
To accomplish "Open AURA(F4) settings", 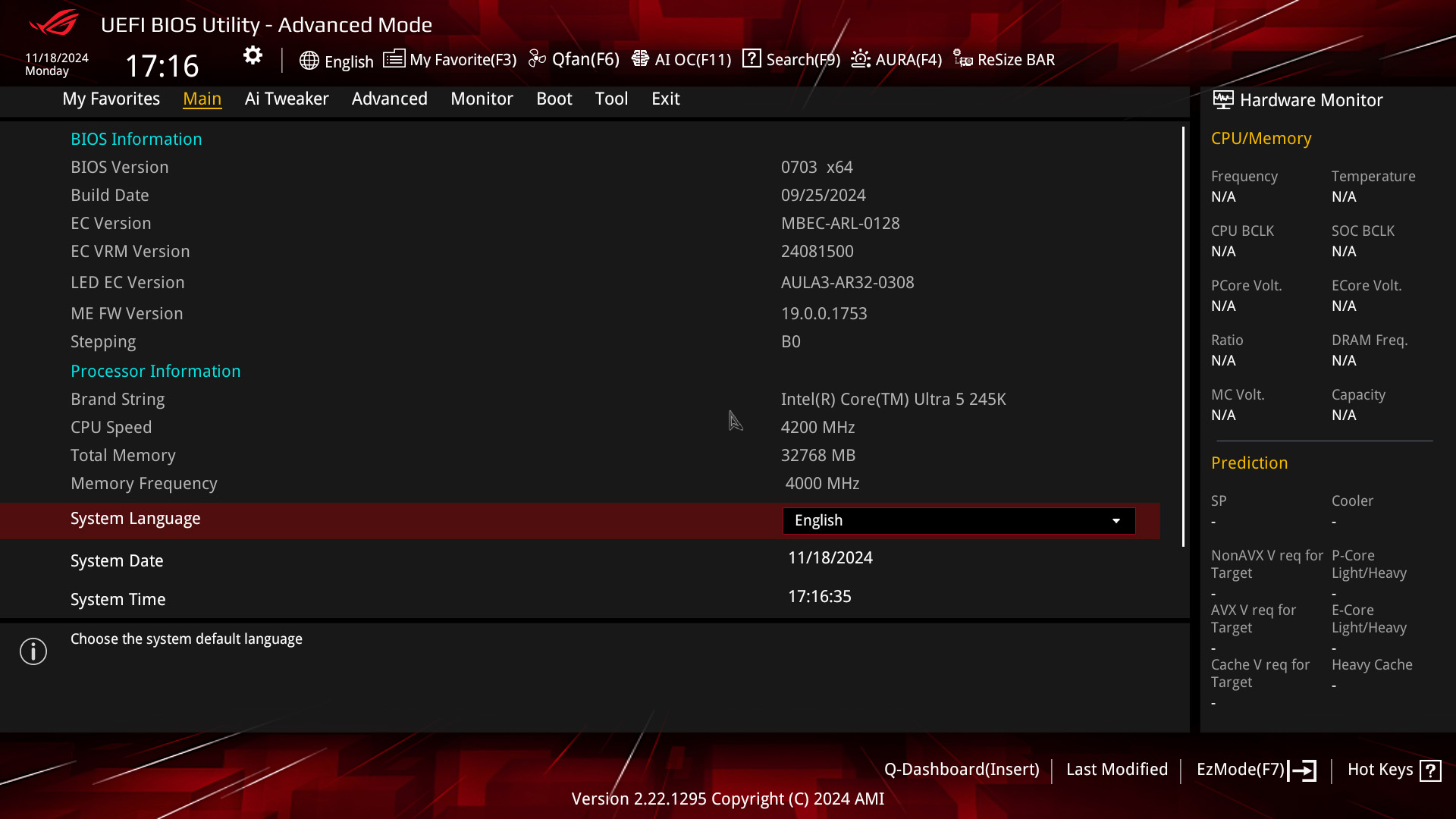I will (896, 59).
